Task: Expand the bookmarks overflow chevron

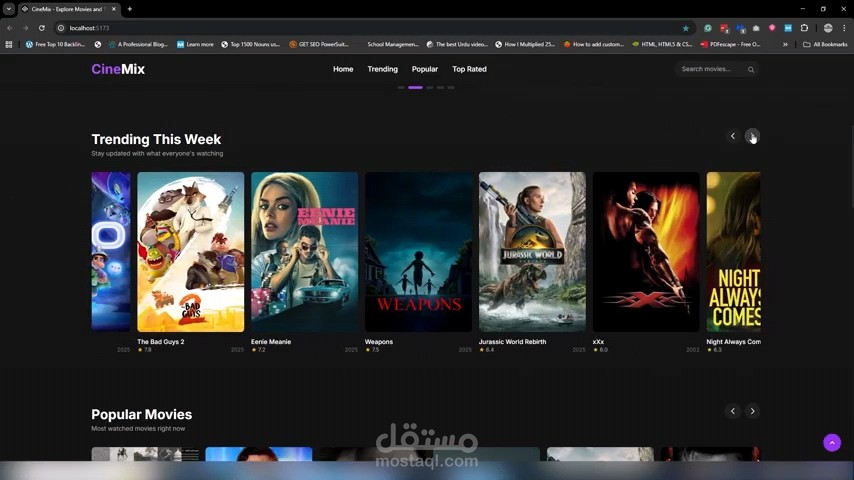Action: click(785, 45)
